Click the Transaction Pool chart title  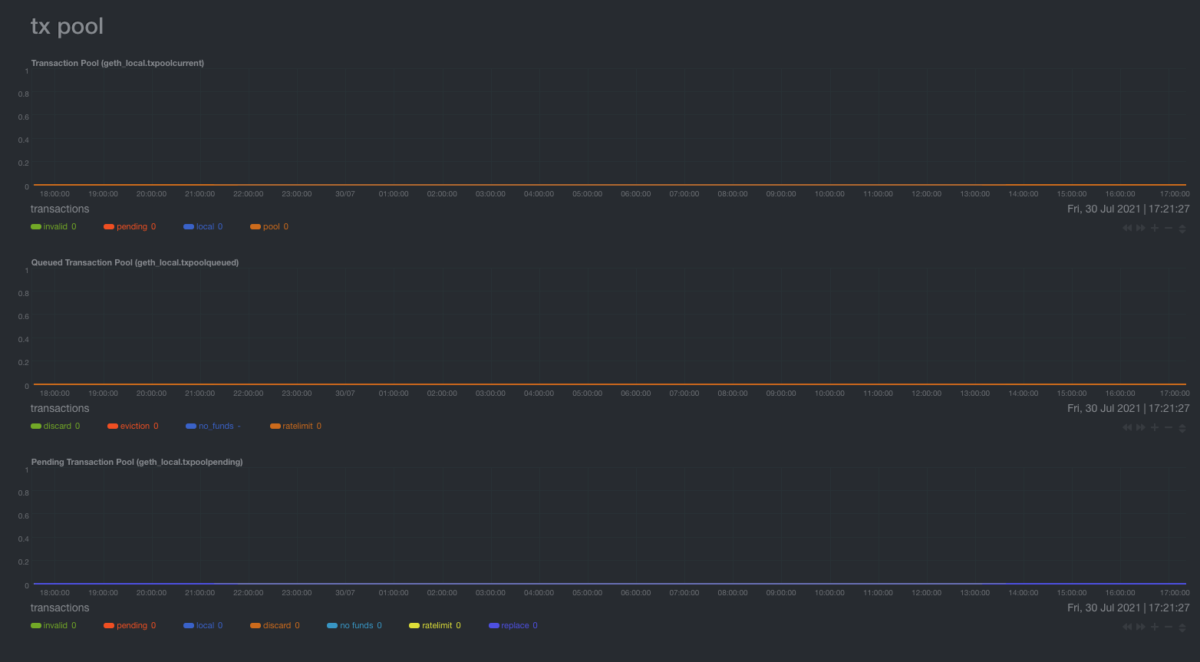(x=118, y=63)
